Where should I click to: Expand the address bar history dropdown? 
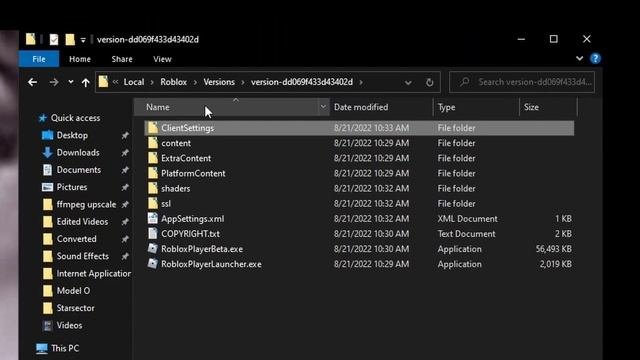tap(408, 82)
